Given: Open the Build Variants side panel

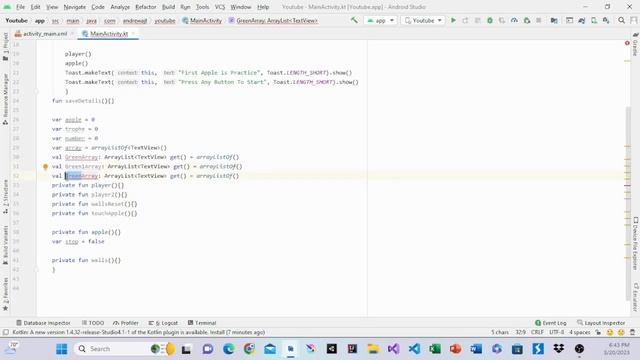Looking at the screenshot, I should click(5, 245).
